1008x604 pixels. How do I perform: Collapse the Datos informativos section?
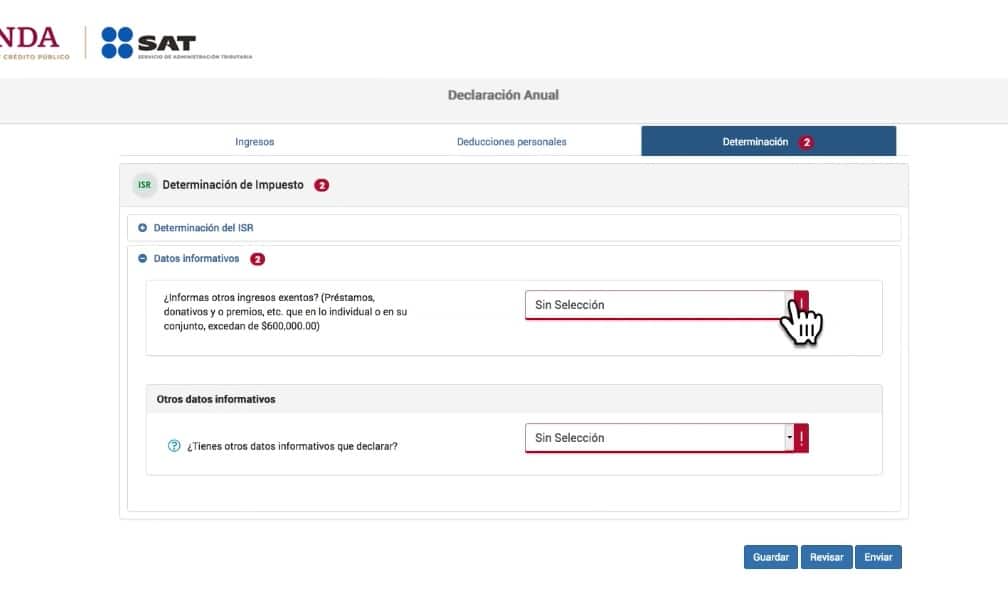tap(143, 259)
